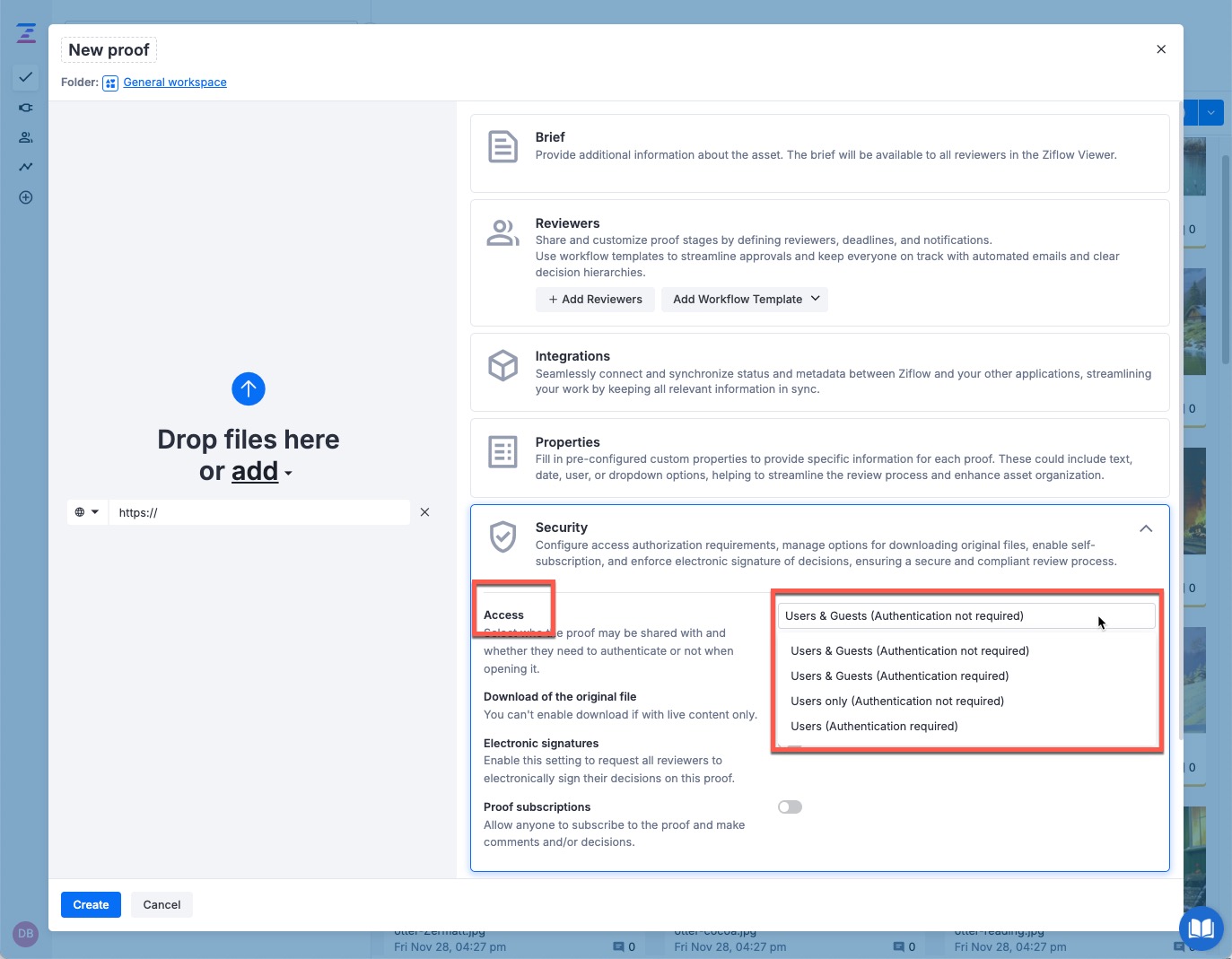Click the Reviewers people icon
Image resolution: width=1232 pixels, height=959 pixels.
(502, 232)
